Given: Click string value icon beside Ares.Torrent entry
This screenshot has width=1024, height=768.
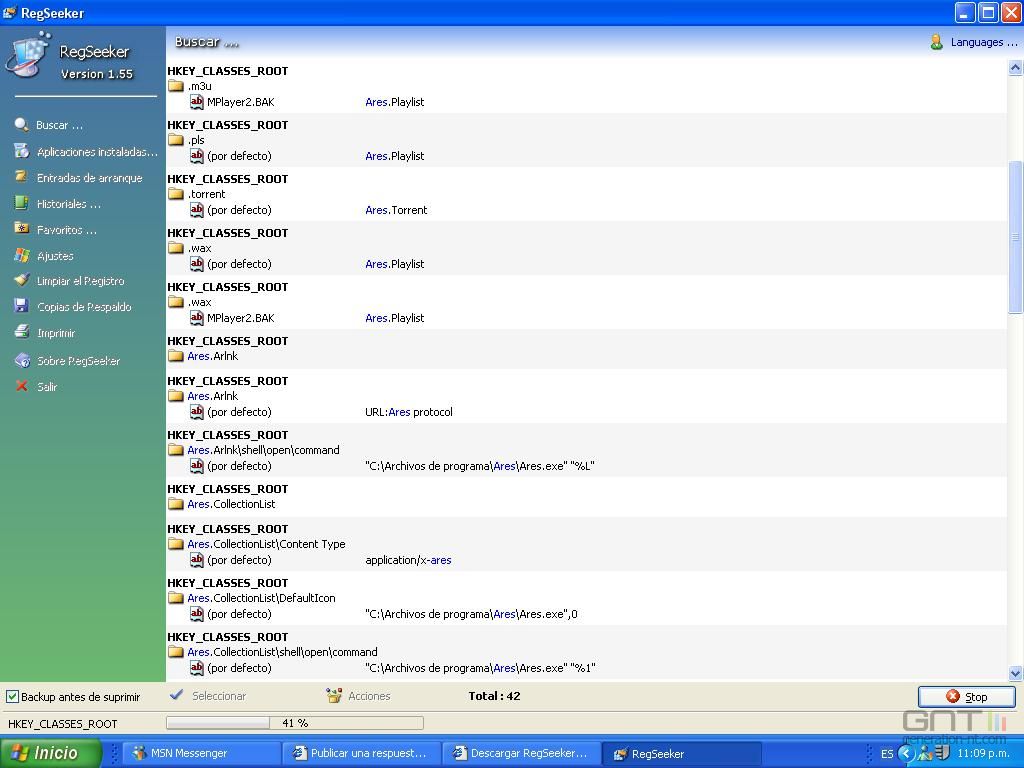Looking at the screenshot, I should [197, 210].
